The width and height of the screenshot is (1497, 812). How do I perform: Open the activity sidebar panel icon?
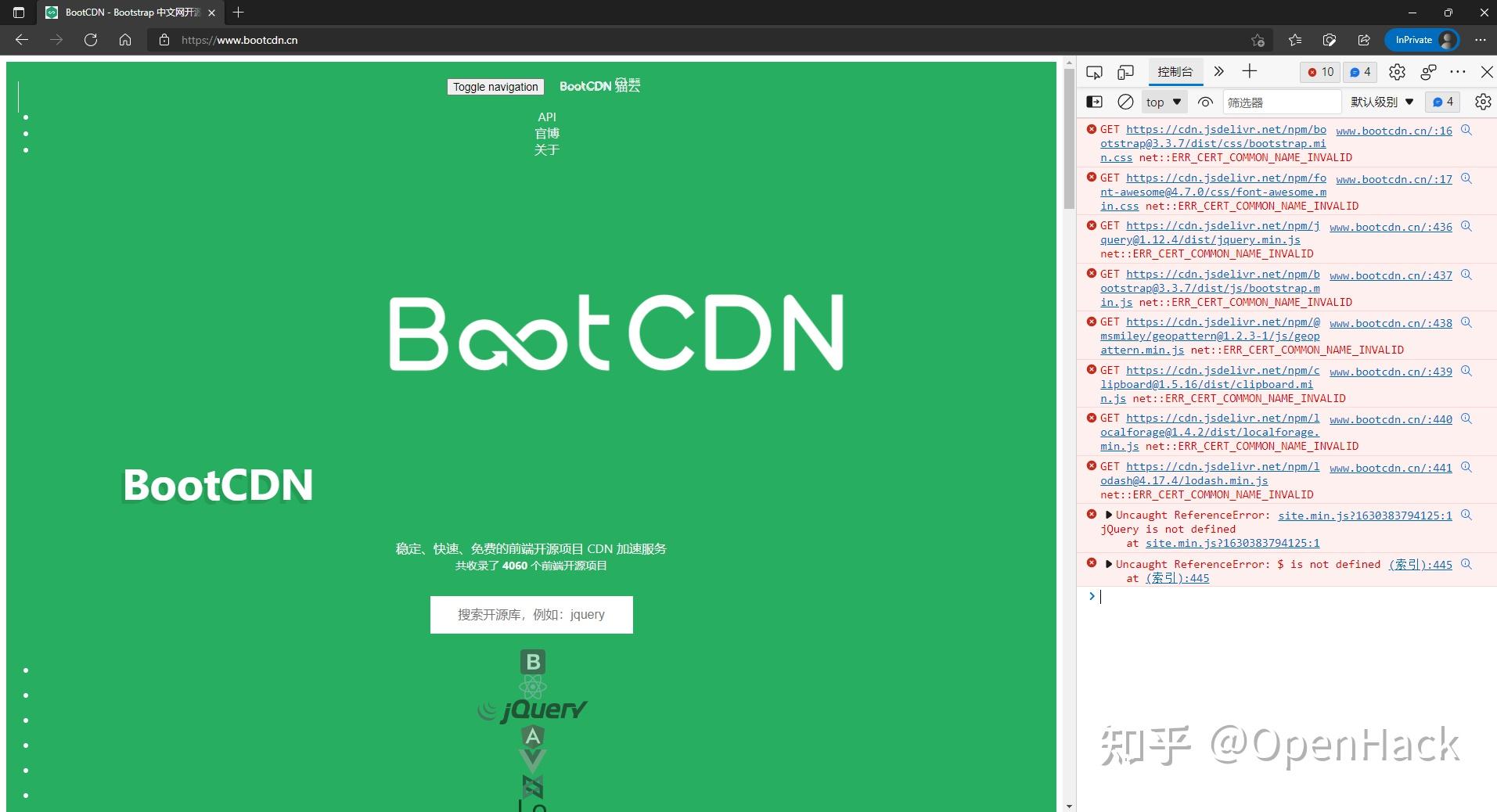tap(1093, 102)
